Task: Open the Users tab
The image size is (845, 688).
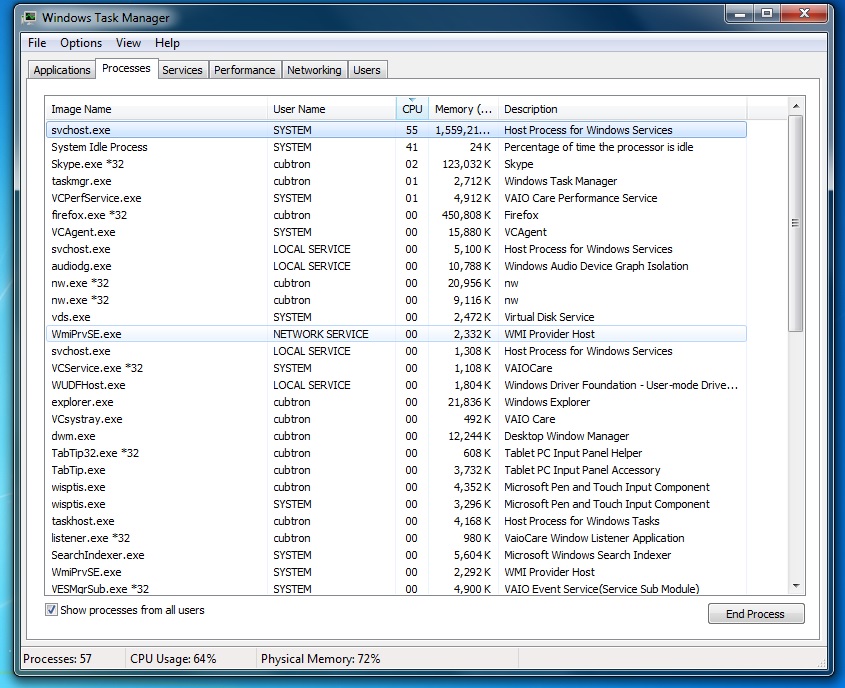Action: (x=367, y=70)
